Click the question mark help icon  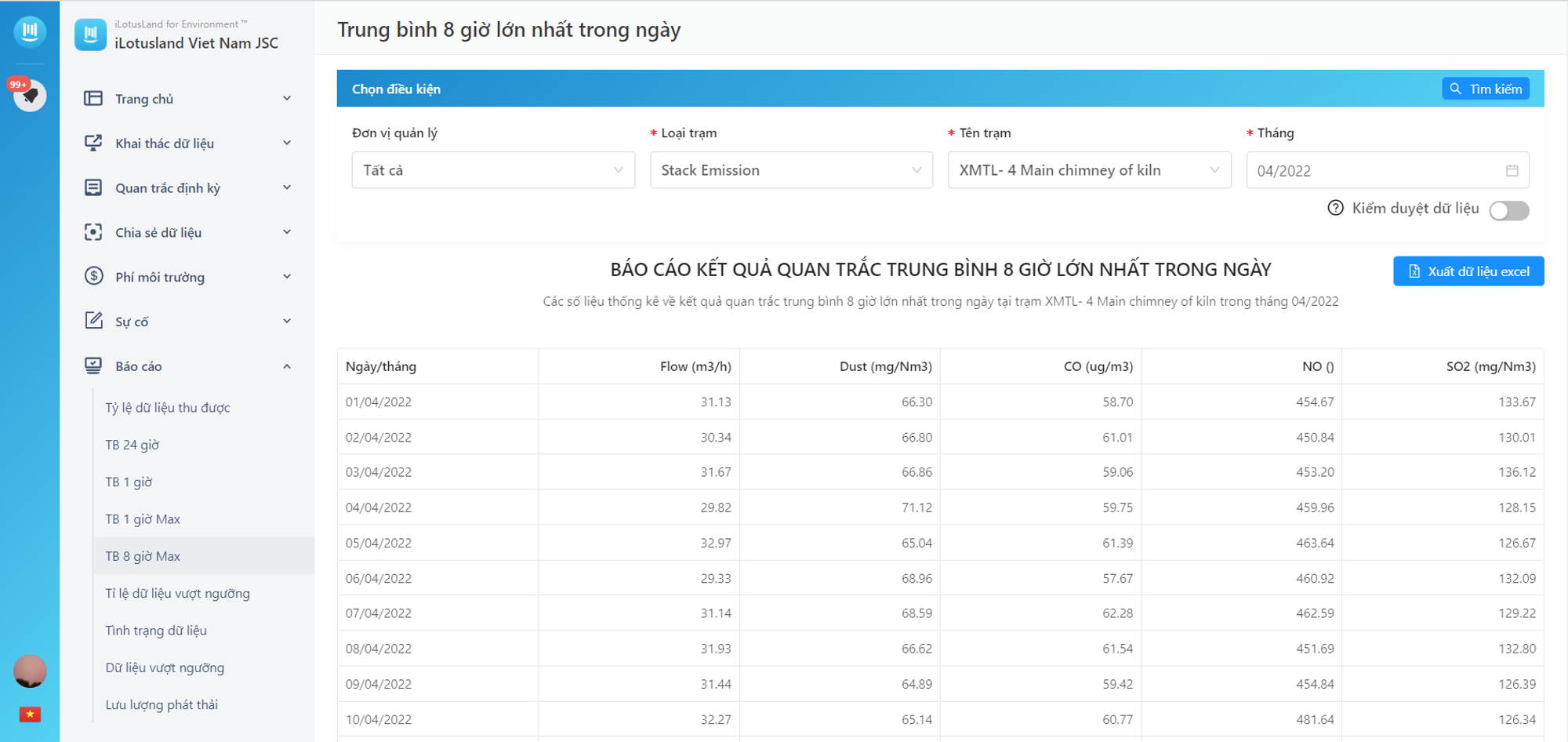(x=1335, y=208)
